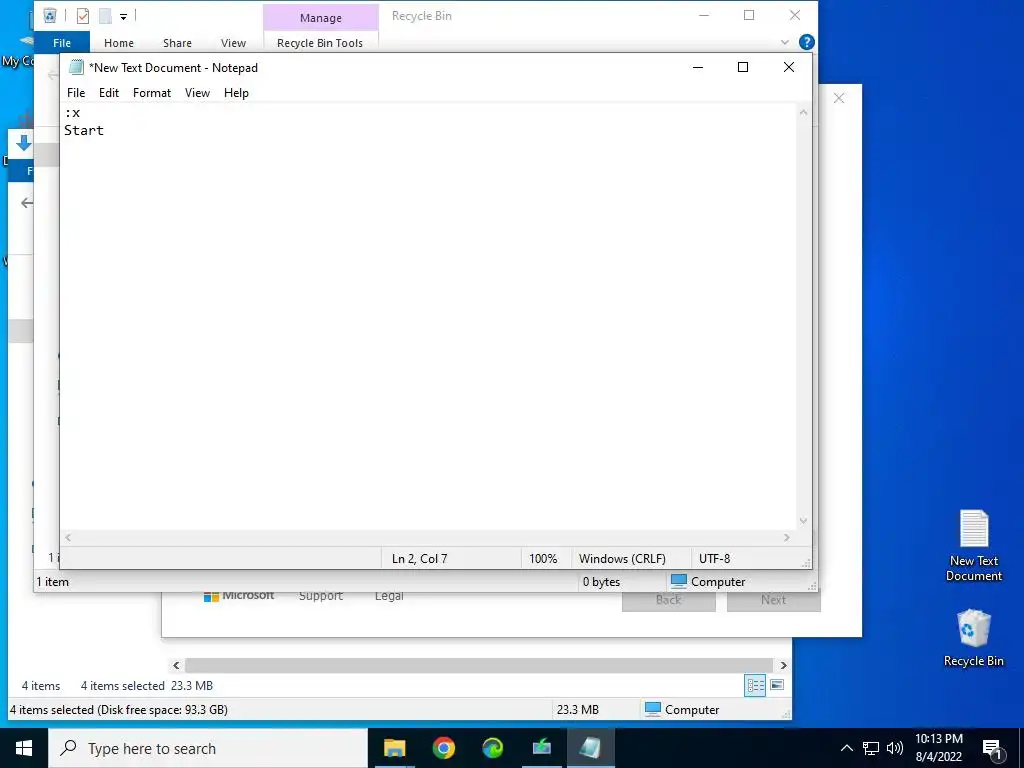This screenshot has width=1024, height=768.
Task: Click UTF-8 encoding status entry
Action: [714, 559]
